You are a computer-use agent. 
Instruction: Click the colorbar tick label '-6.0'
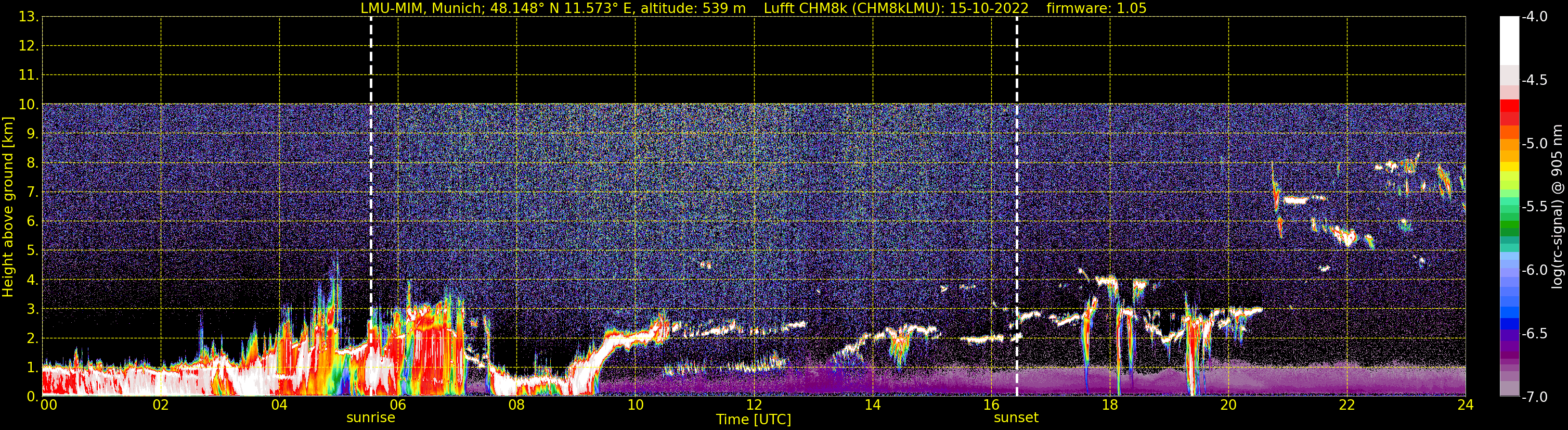tap(1535, 270)
